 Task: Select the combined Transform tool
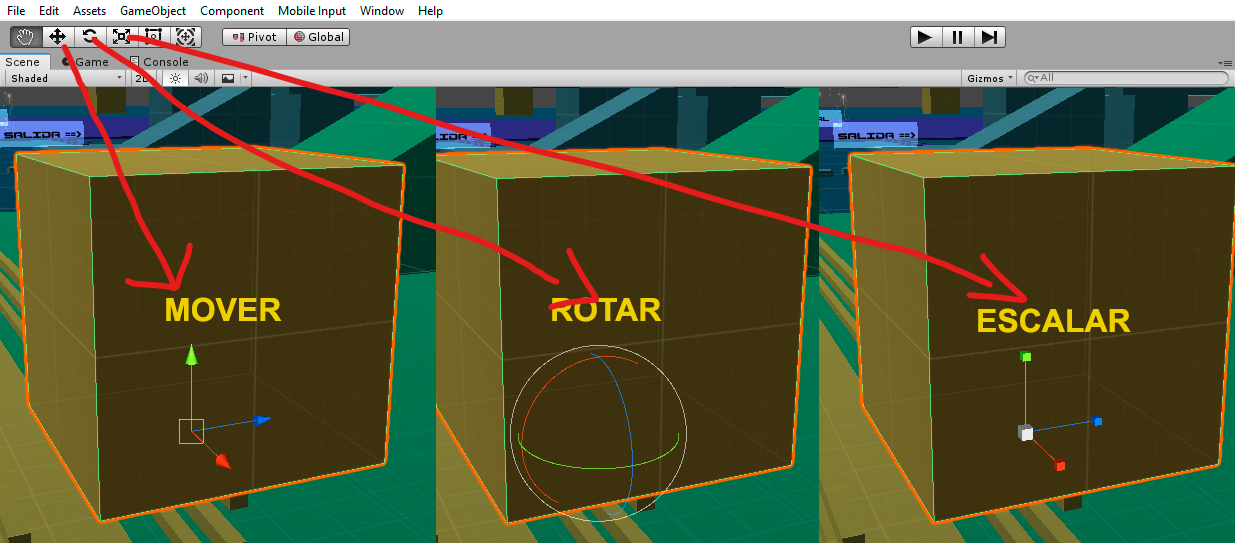click(185, 37)
